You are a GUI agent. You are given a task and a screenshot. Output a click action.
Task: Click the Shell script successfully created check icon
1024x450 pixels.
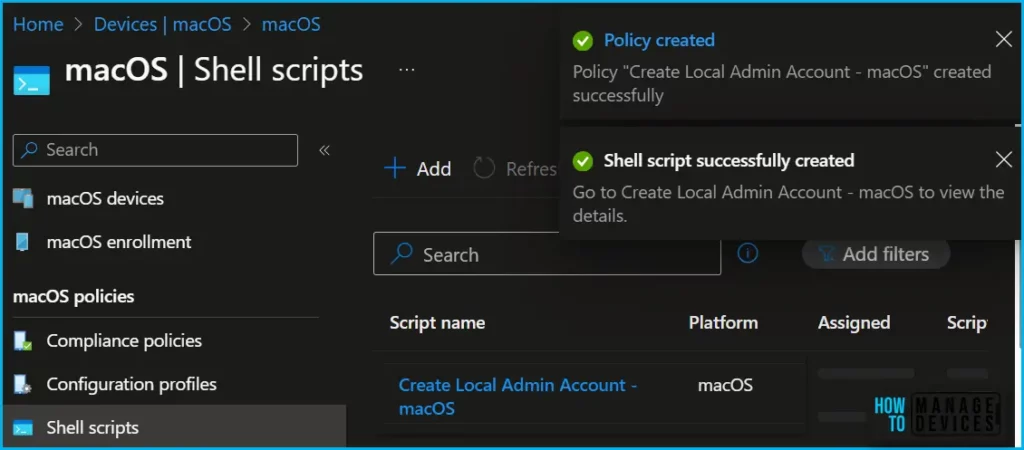point(583,161)
